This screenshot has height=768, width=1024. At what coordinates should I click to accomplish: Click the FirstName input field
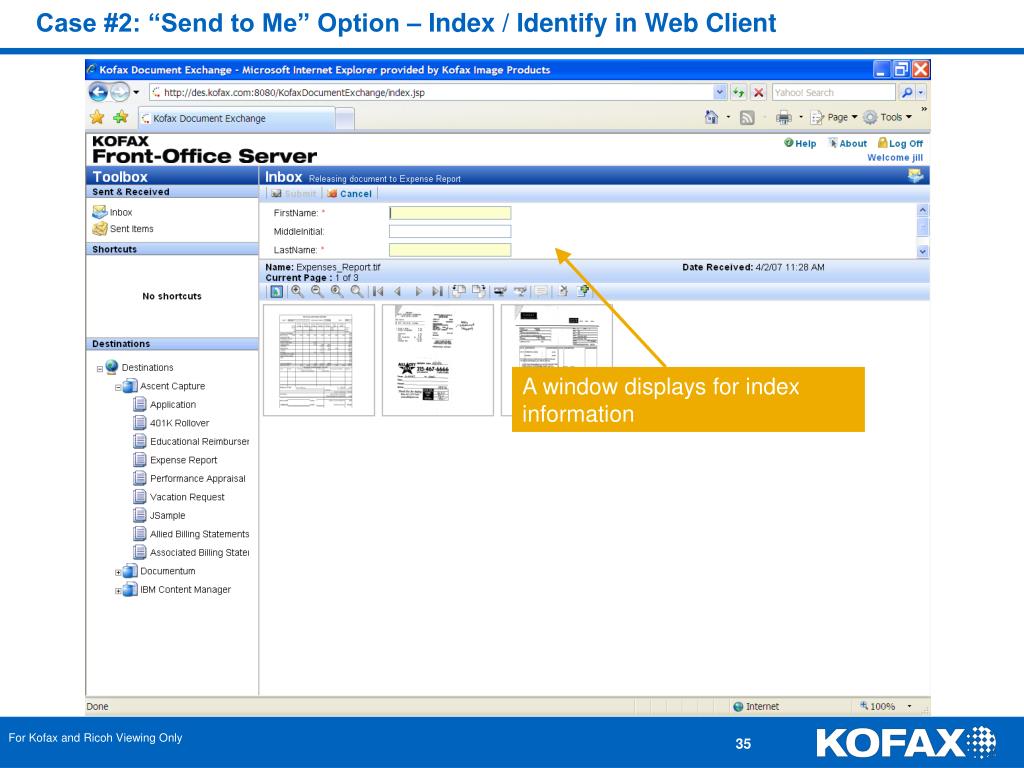(x=450, y=213)
